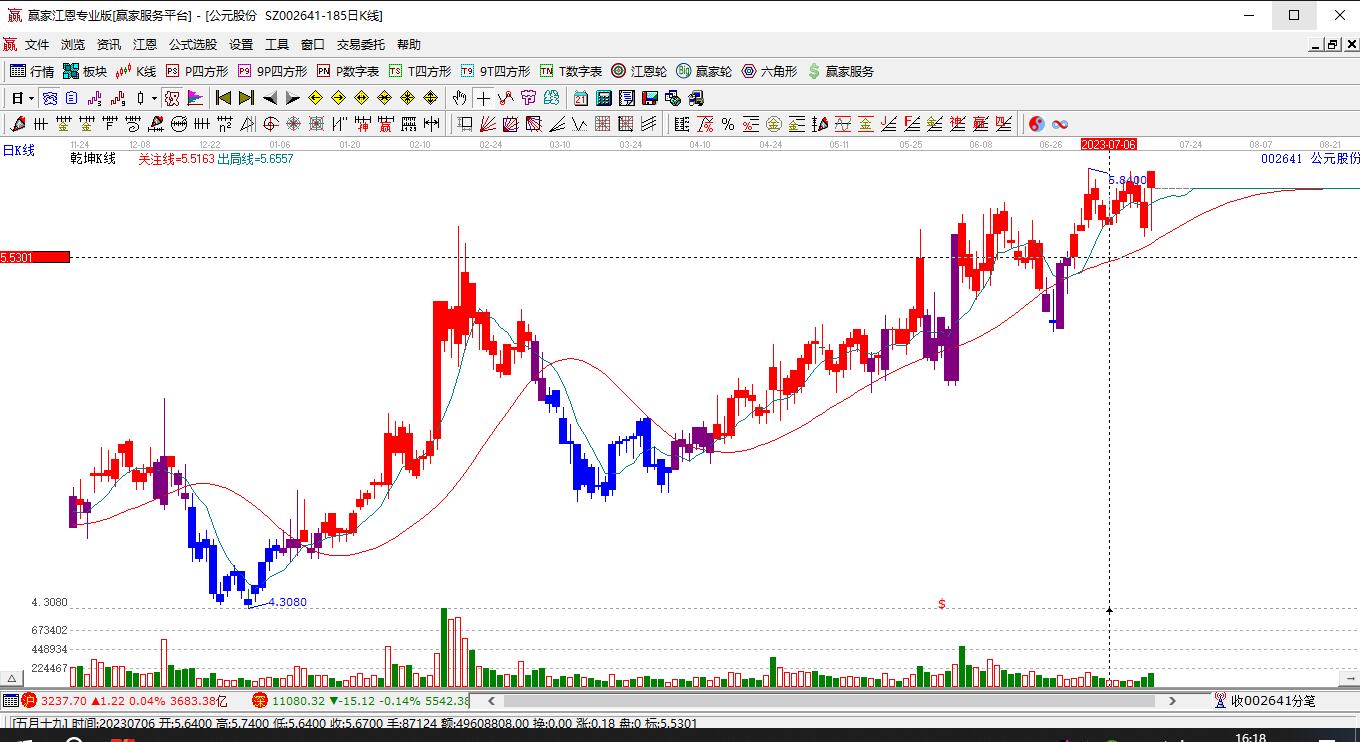
Task: Open the 交易委托 menu
Action: pyautogui.click(x=361, y=44)
